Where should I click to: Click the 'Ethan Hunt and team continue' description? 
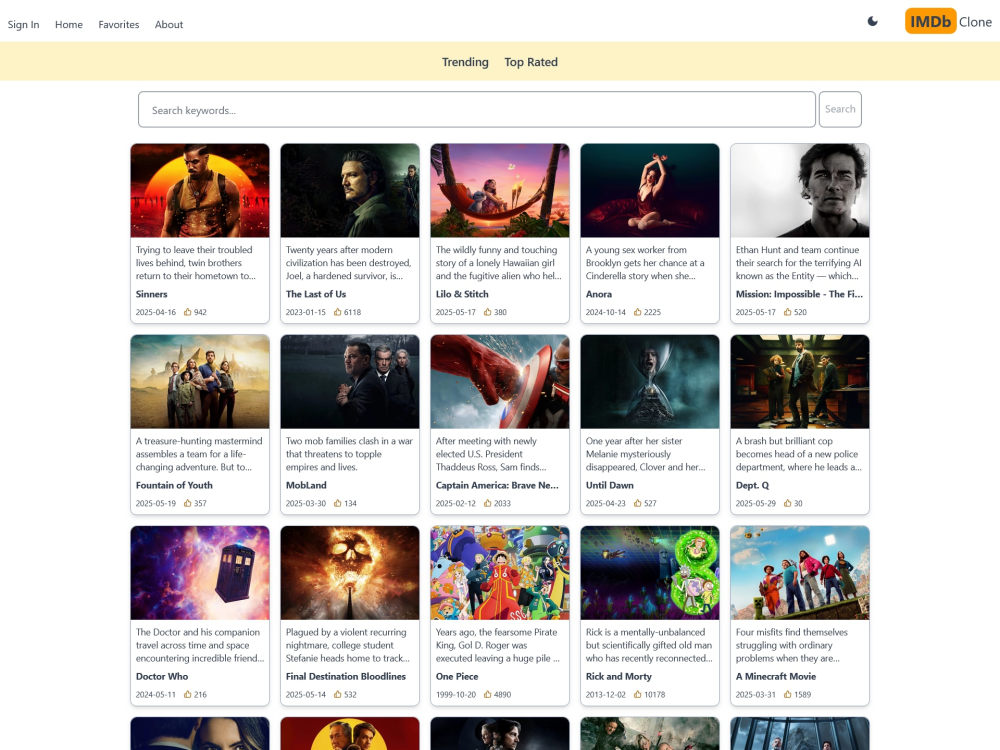[798, 263]
